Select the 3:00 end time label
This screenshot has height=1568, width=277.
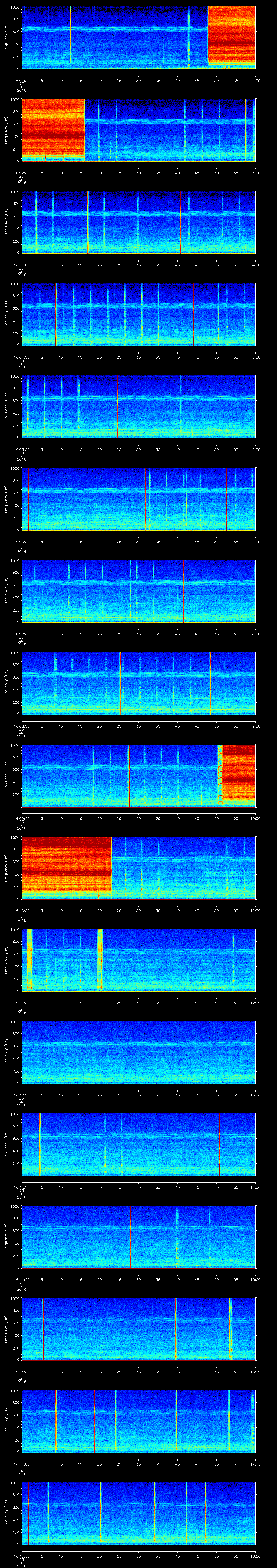pyautogui.click(x=256, y=173)
